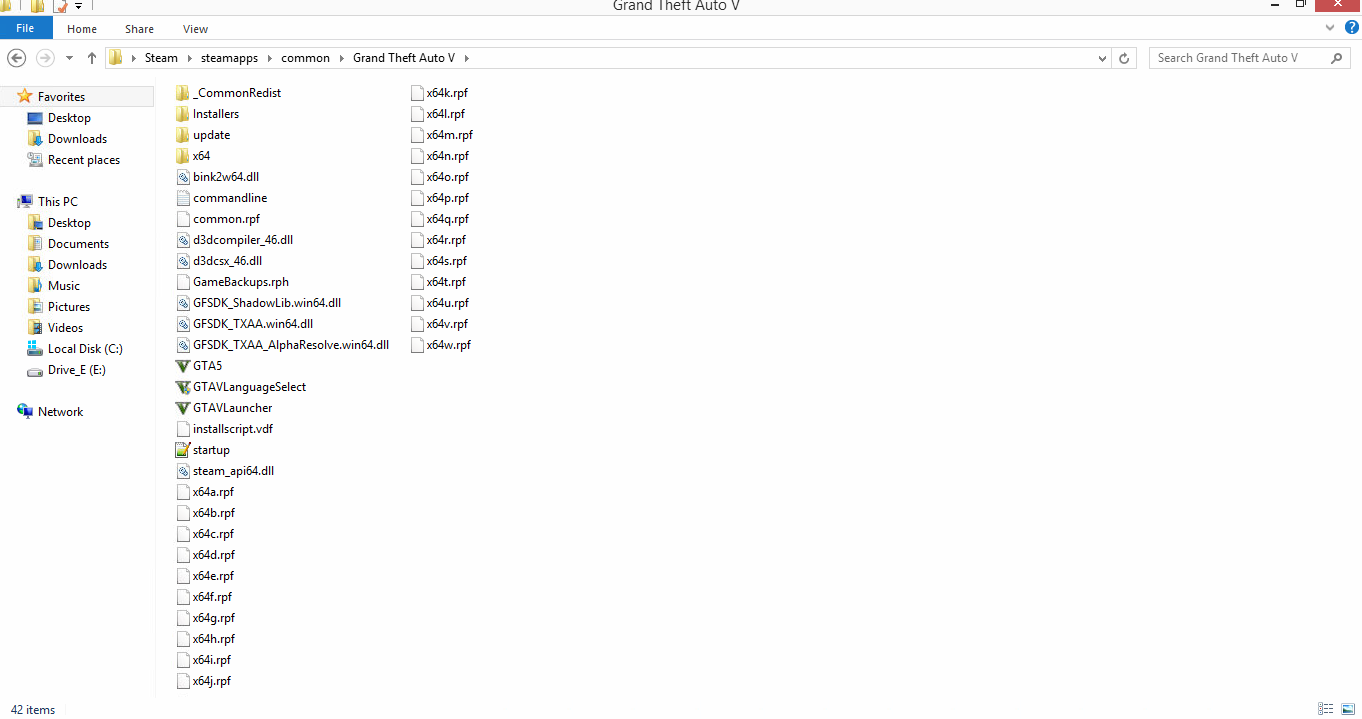Viewport: 1362px width, 719px height.
Task: Navigate to steamapps in the breadcrumb path
Action: coord(229,57)
